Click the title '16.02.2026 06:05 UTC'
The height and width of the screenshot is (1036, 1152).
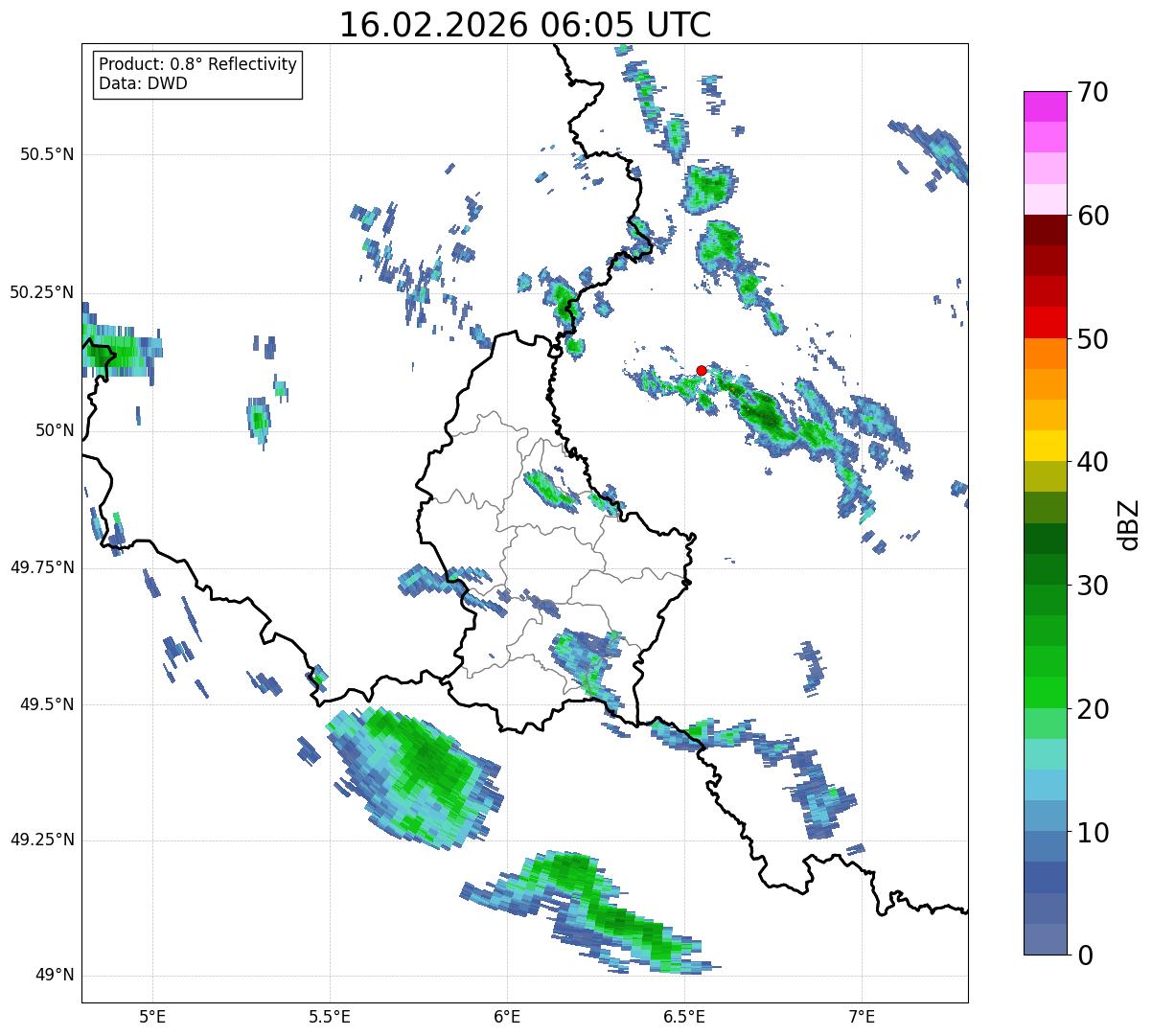[525, 25]
